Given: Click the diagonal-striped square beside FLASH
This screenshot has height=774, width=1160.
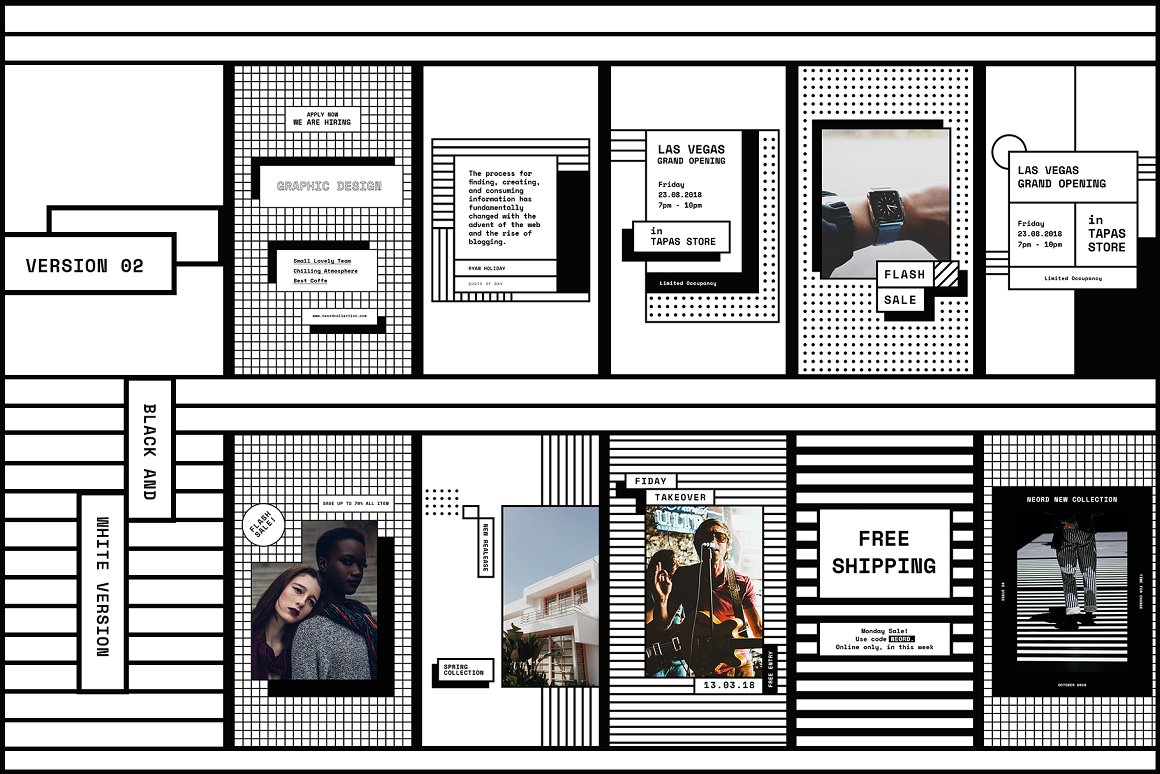Looking at the screenshot, I should (946, 273).
